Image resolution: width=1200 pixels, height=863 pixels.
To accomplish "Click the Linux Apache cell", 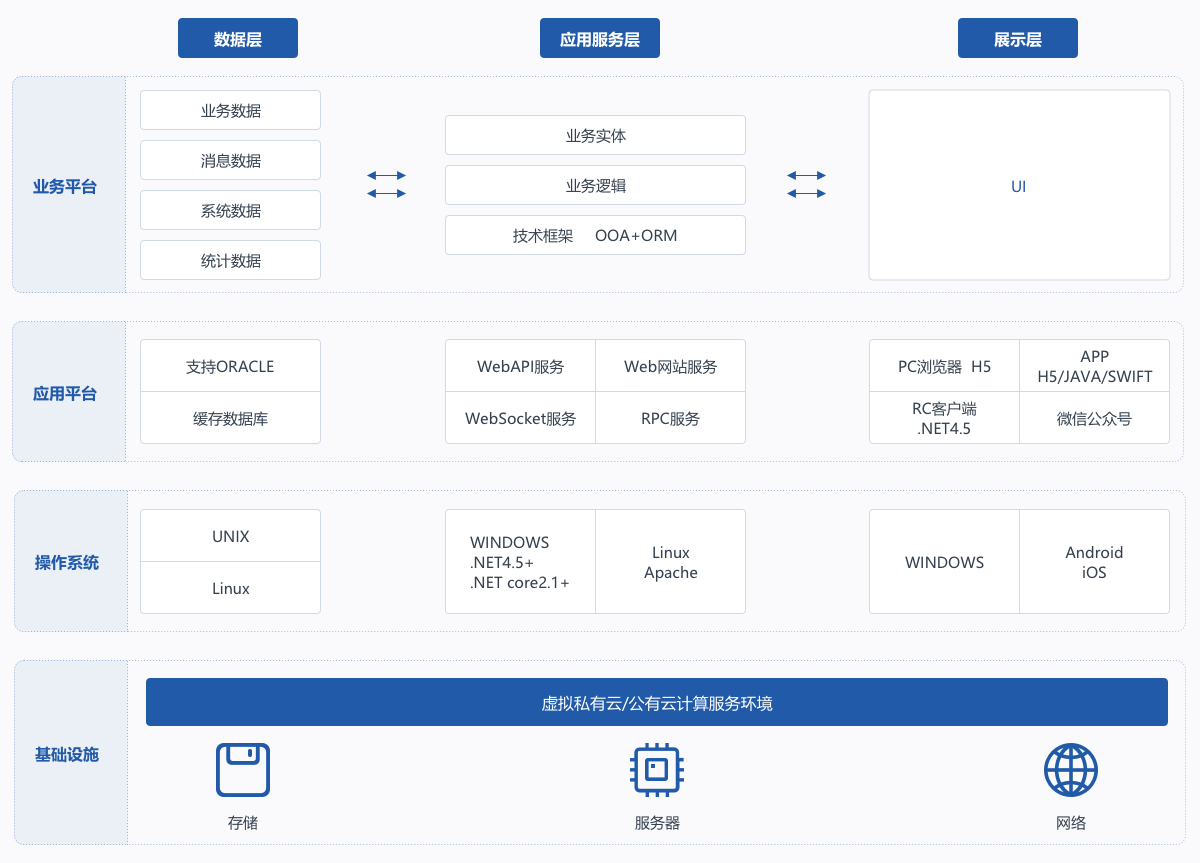I will 671,562.
